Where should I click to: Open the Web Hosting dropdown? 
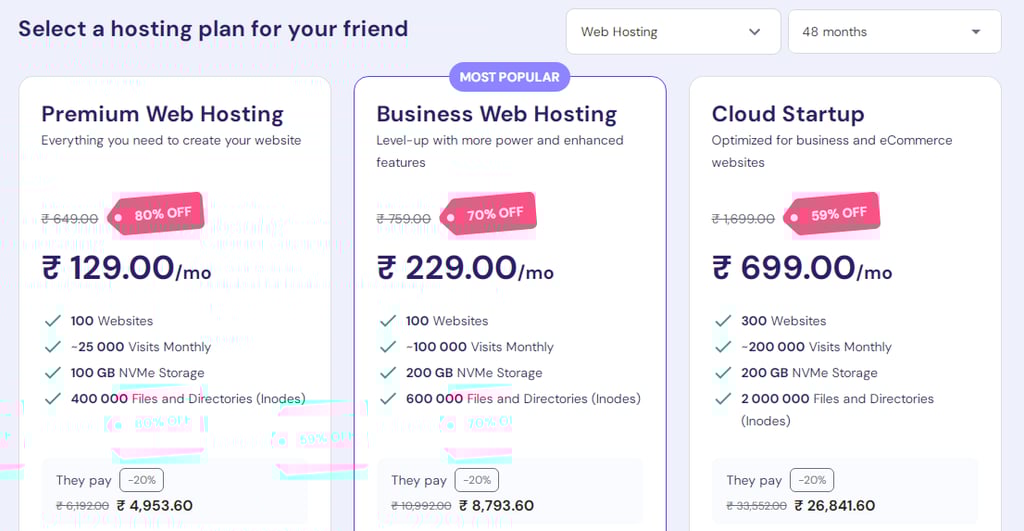(673, 31)
